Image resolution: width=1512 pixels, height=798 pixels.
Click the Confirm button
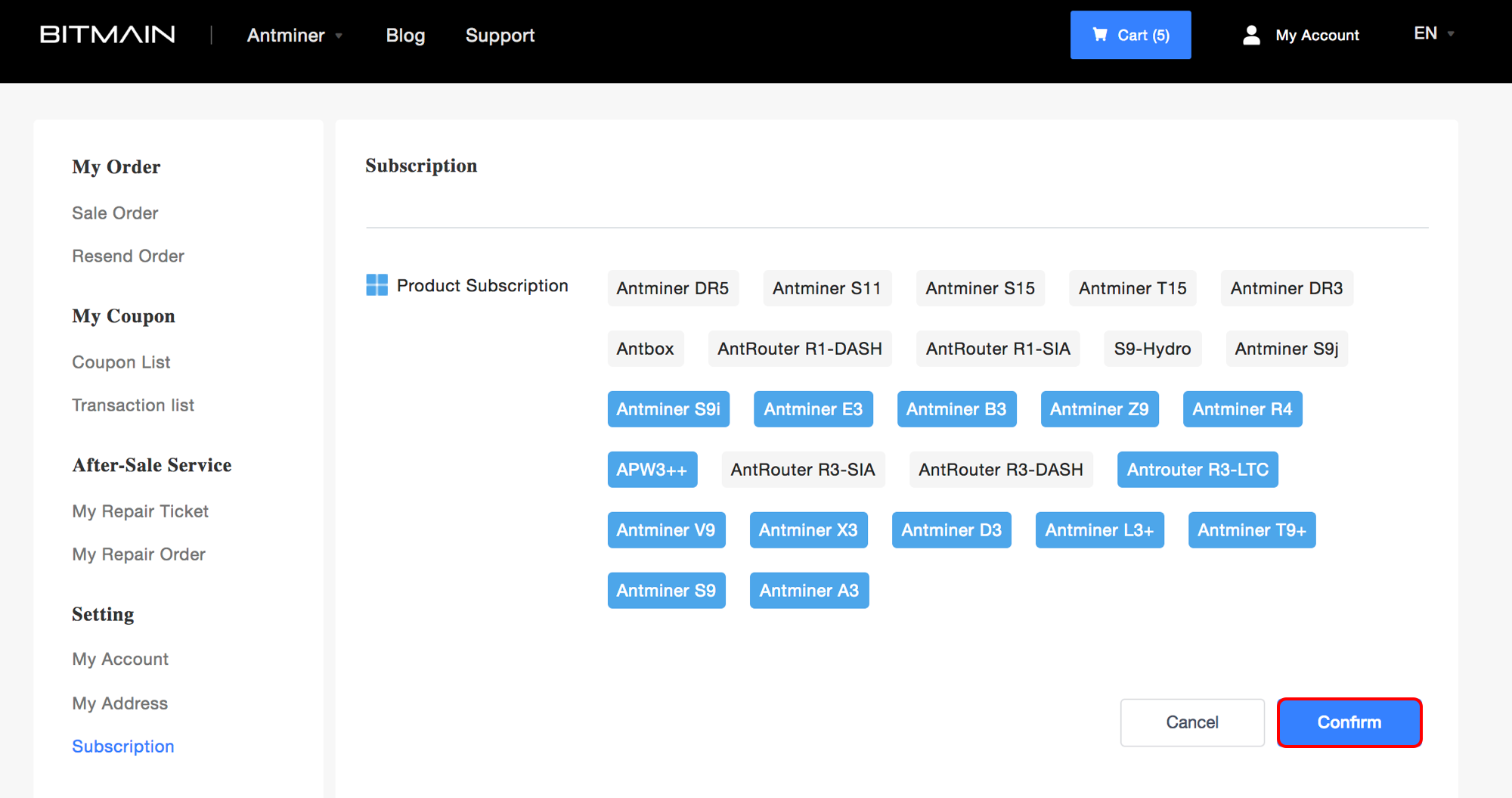pyautogui.click(x=1349, y=722)
